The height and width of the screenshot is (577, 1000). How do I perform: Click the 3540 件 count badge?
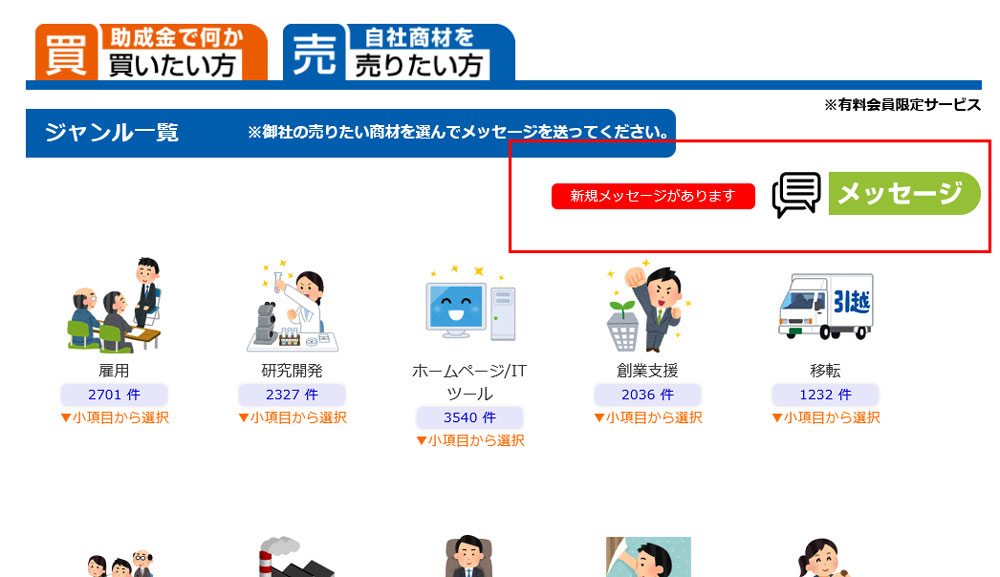[470, 417]
